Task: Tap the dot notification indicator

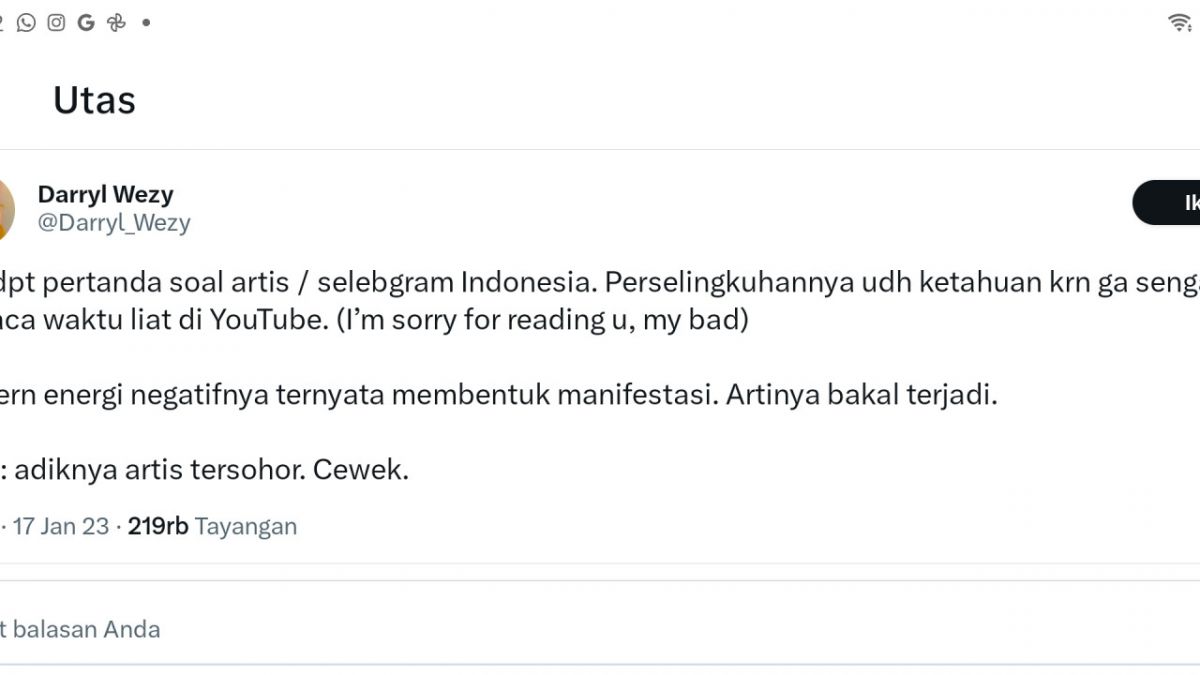Action: (x=147, y=21)
